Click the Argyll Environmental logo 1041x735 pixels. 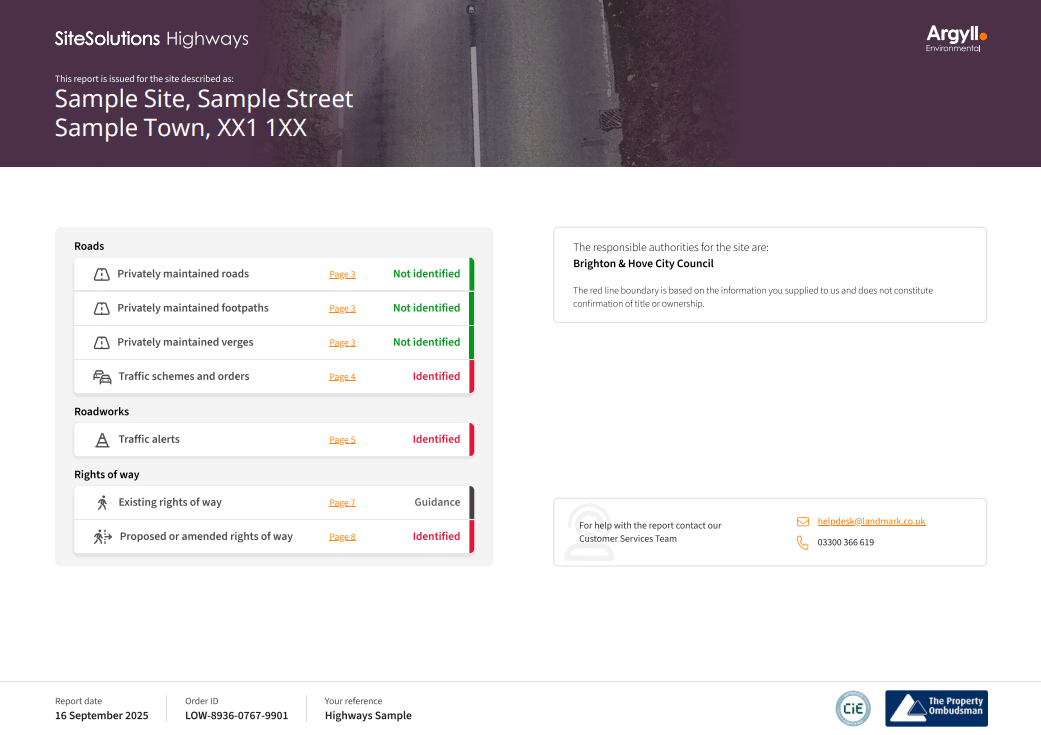click(956, 39)
